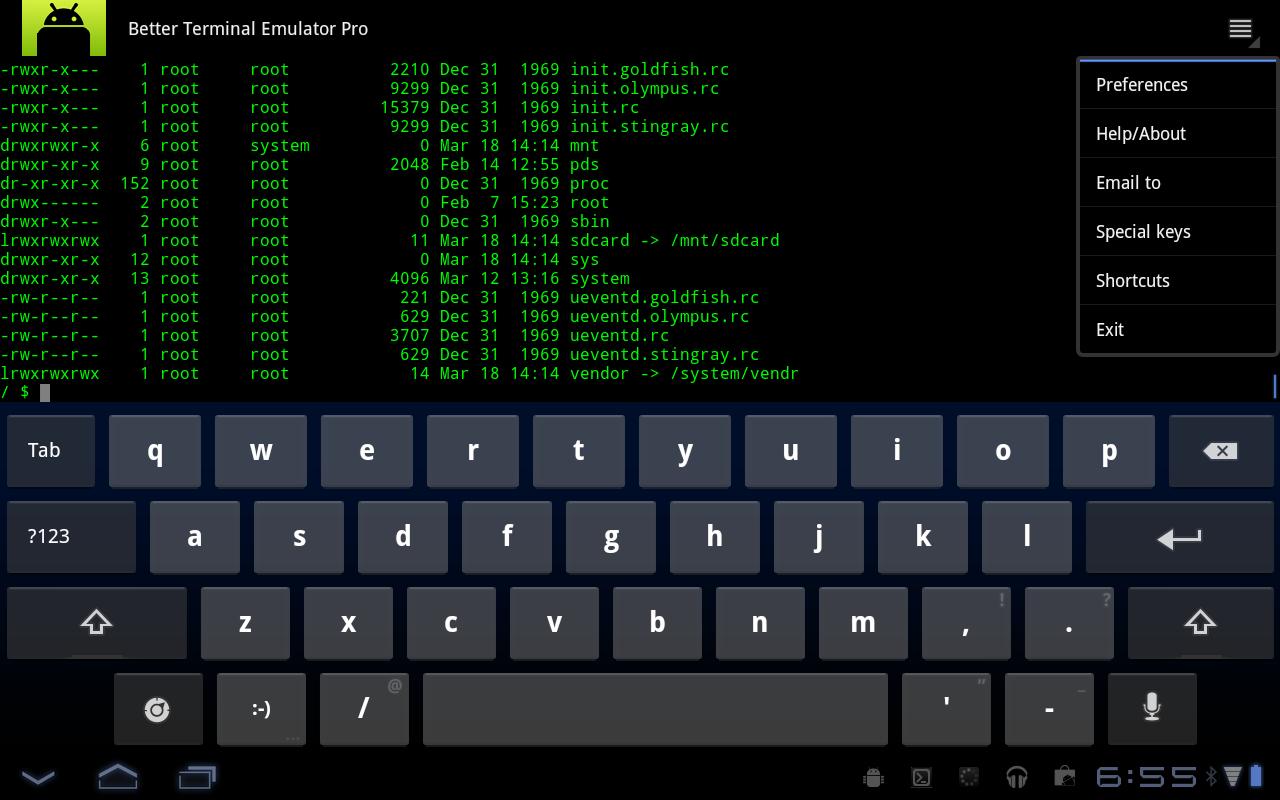Tap the letter u key

[x=791, y=451]
